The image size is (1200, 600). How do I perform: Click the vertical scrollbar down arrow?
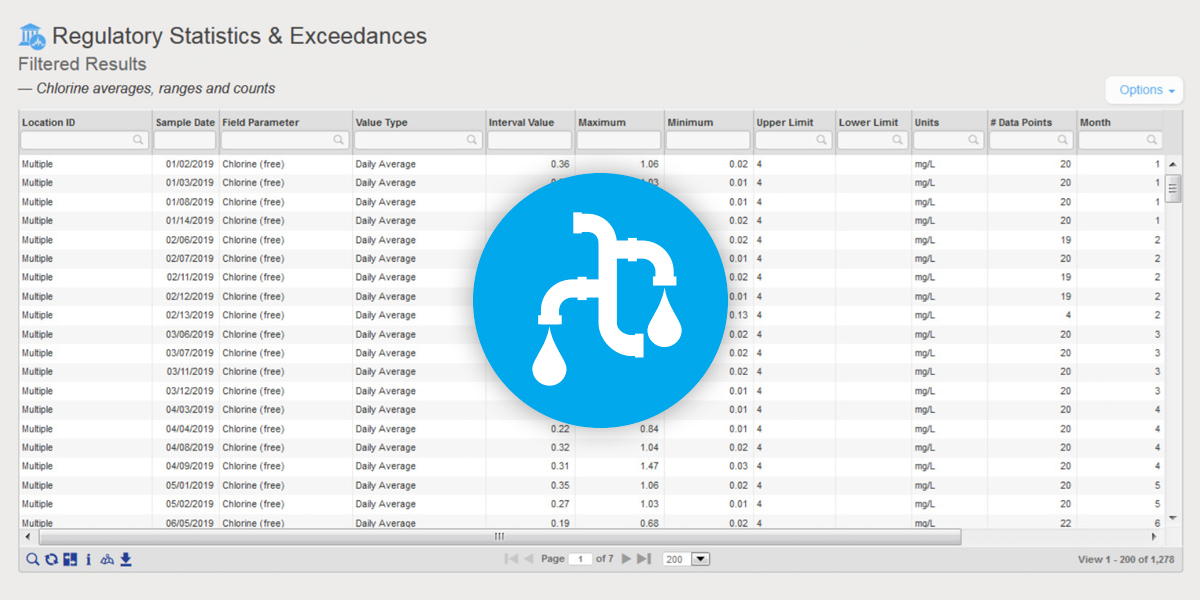[1173, 518]
